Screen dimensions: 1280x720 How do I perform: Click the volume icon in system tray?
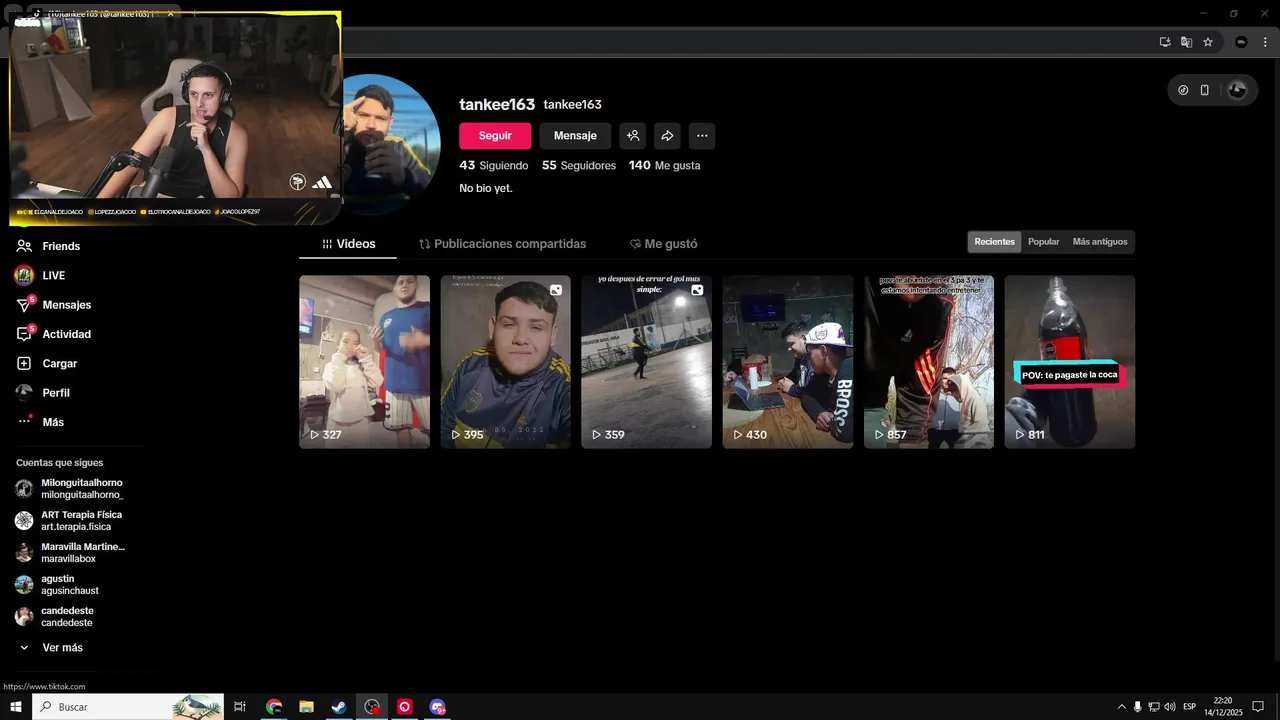click(1169, 707)
